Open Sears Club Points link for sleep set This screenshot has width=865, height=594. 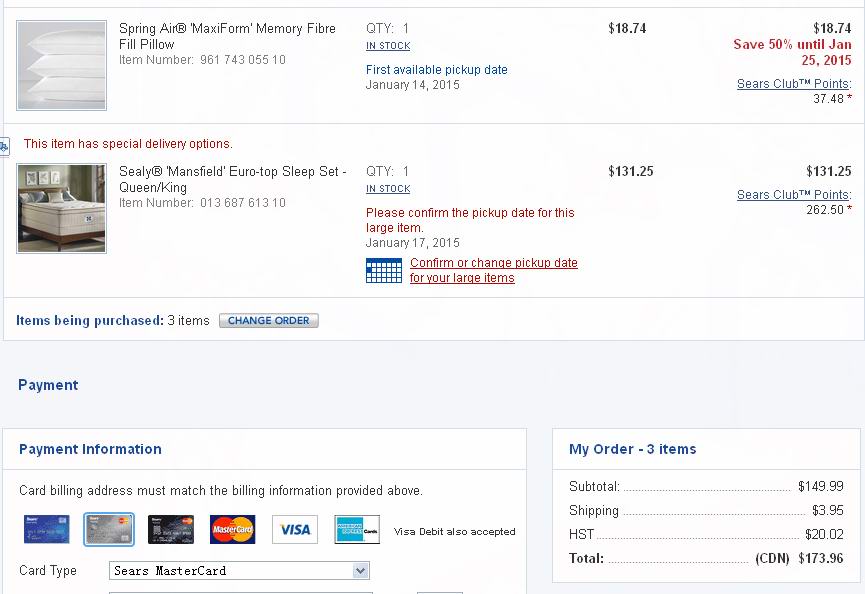point(794,195)
